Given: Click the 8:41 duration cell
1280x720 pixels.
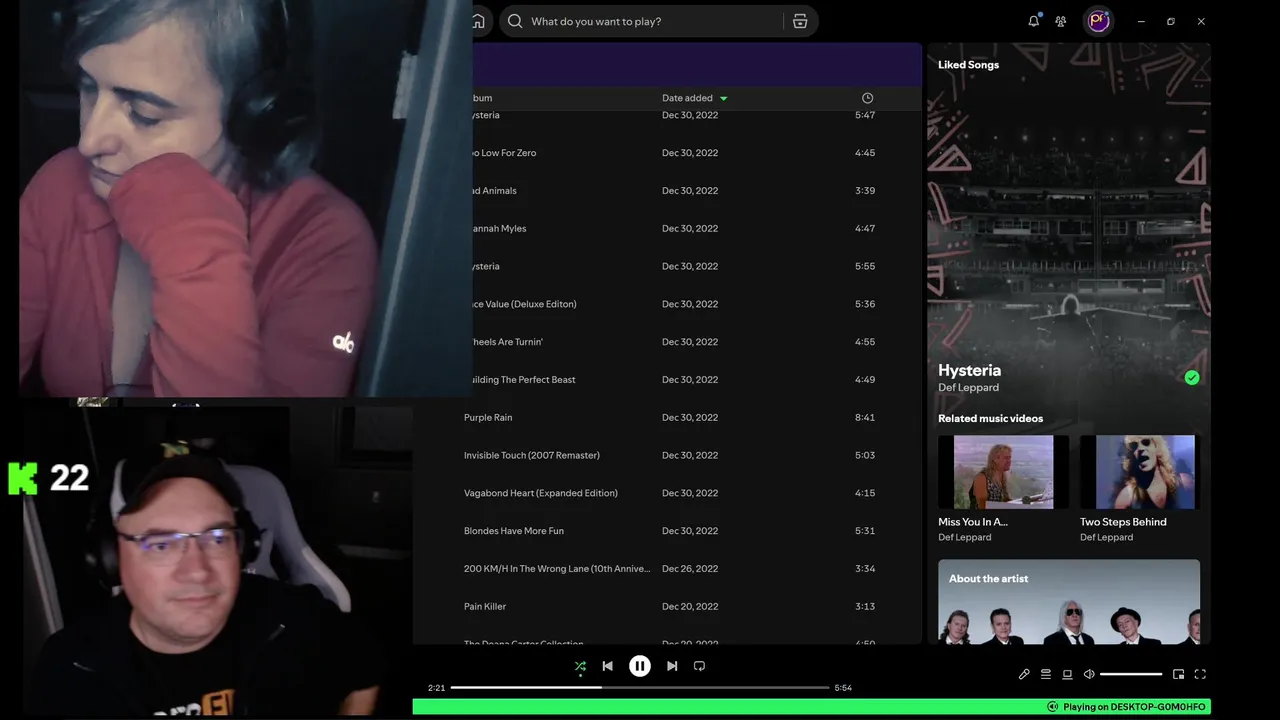Looking at the screenshot, I should click(865, 417).
